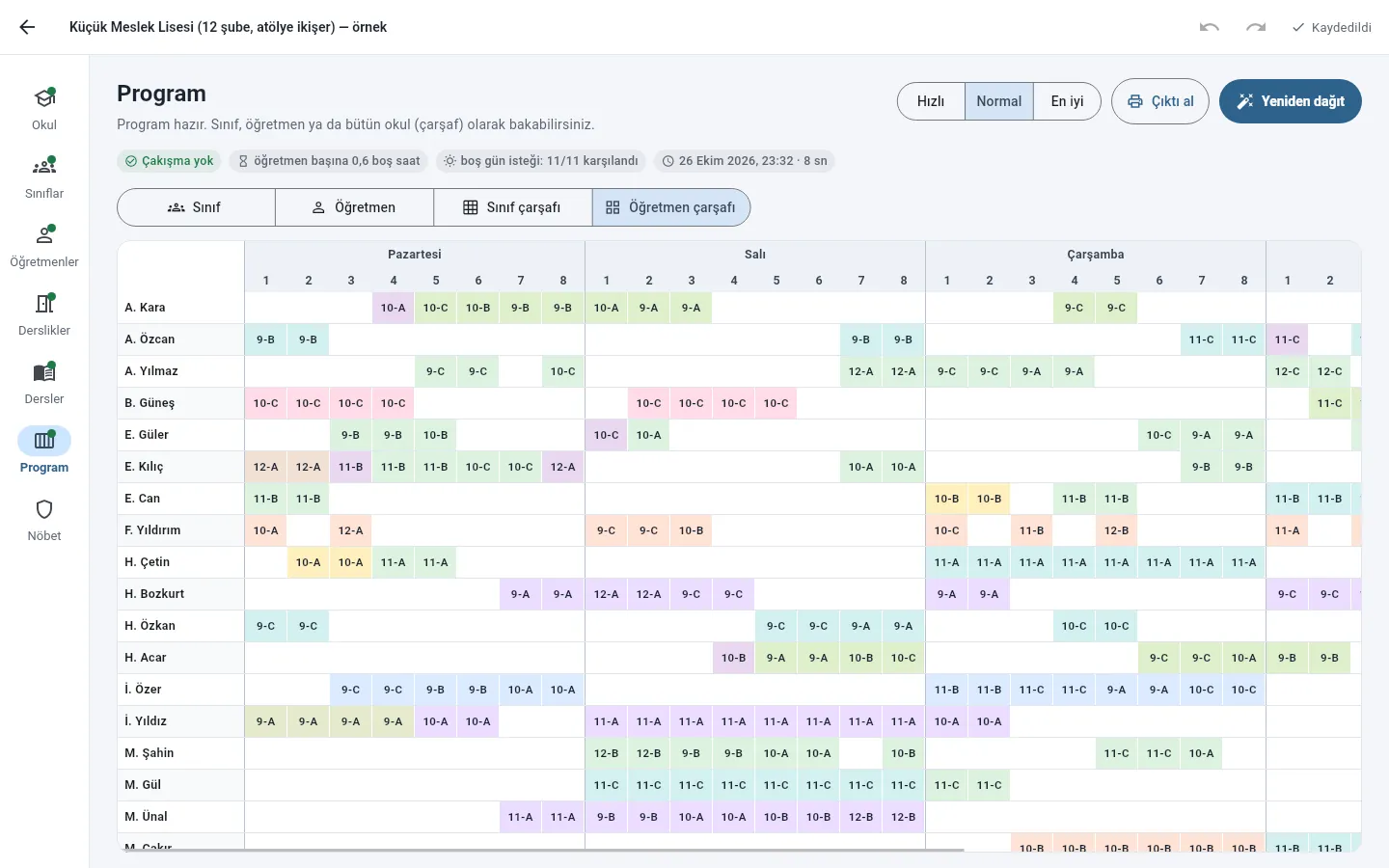Click the Çıktı al print button
This screenshot has width=1389, height=868.
[1160, 101]
